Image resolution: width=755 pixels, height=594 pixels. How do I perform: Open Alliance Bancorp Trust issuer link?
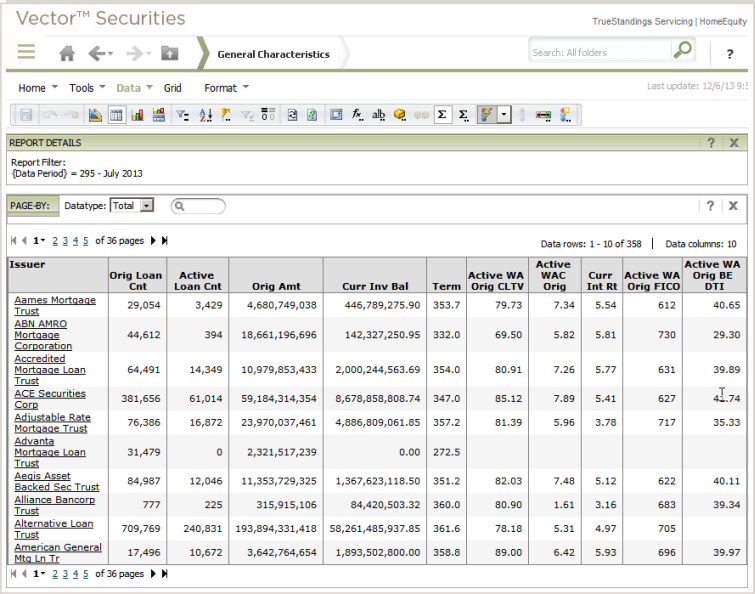54,505
